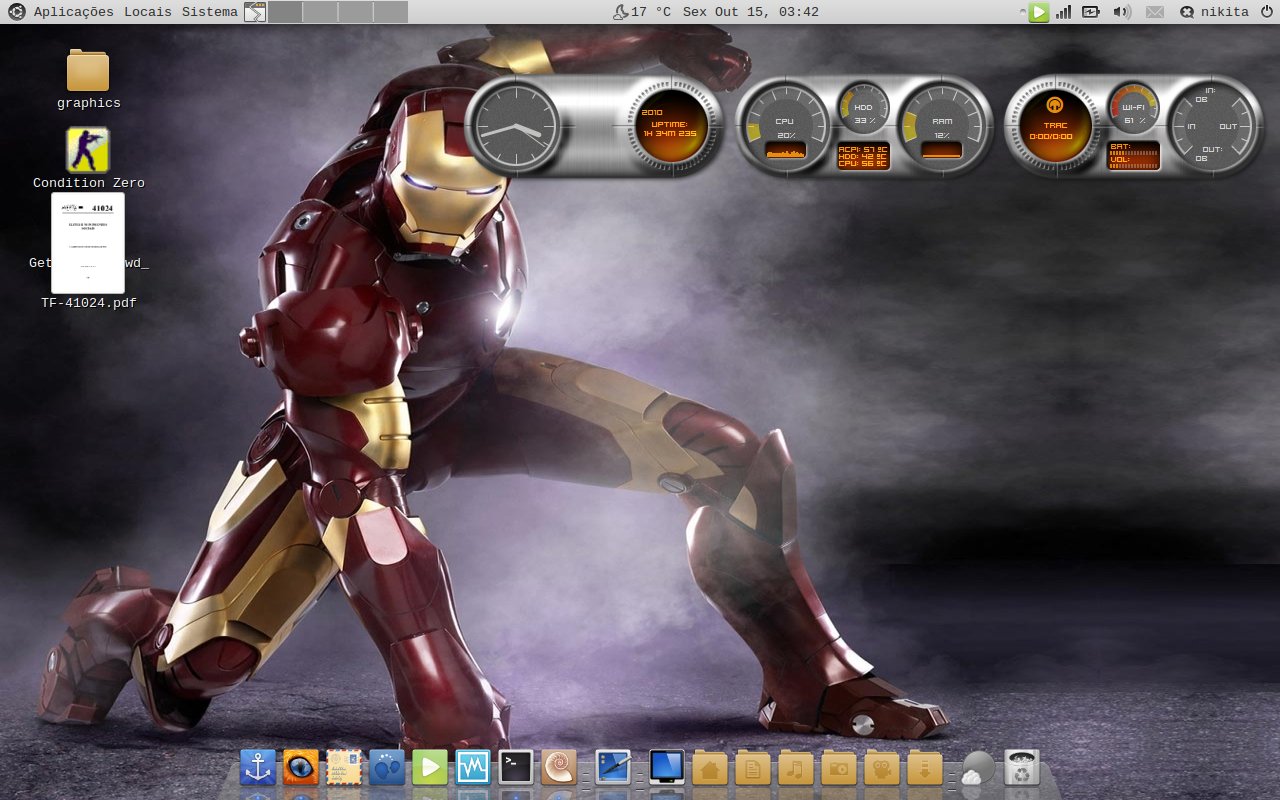Screen dimensions: 1280x800
Task: Click the network signal bars tray icon
Action: 1064,12
